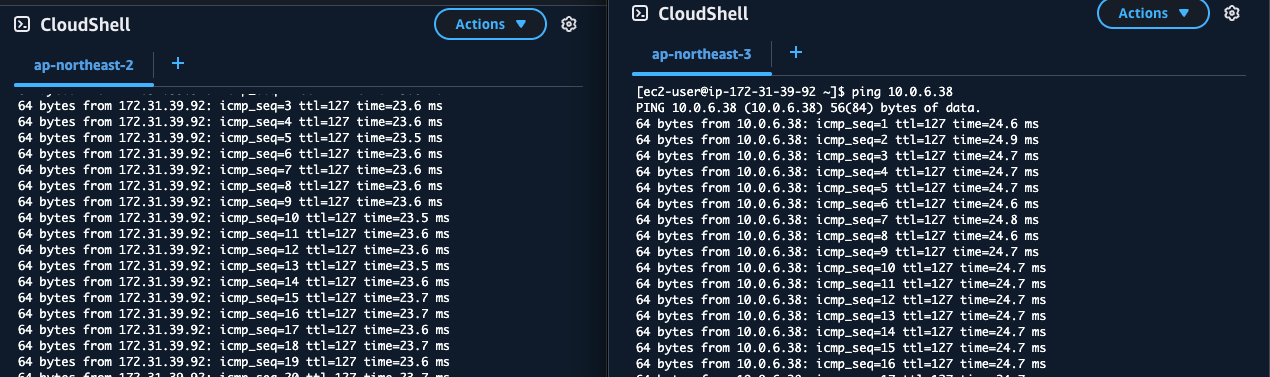Click 'PING 10.0.6.38 (10.0.6.38) 56(84) bytes' line

(808, 108)
